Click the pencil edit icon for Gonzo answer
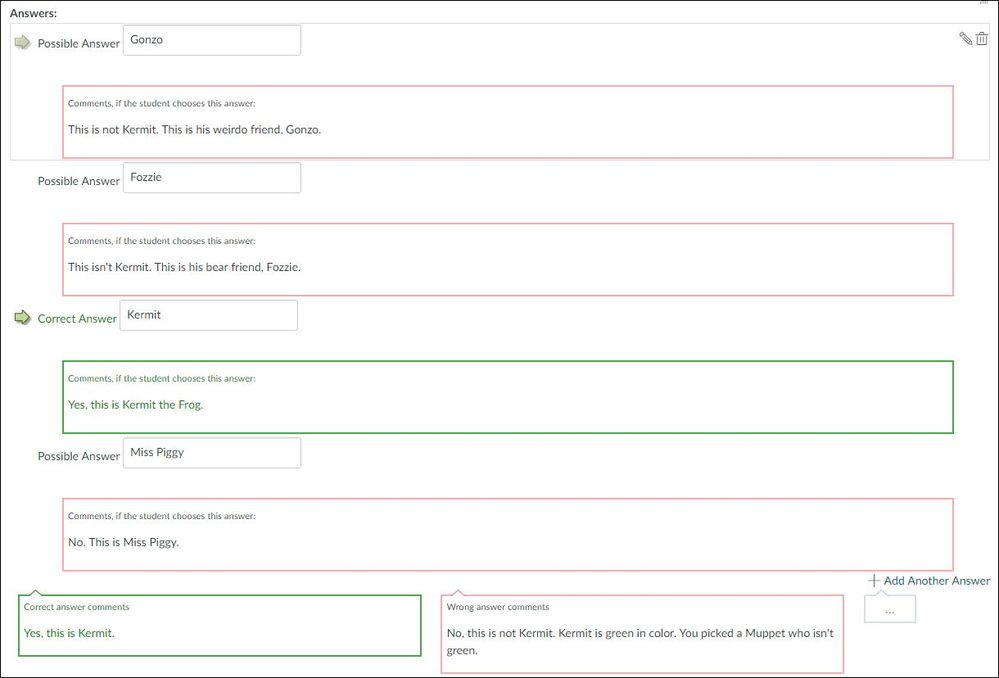 pyautogui.click(x=965, y=39)
